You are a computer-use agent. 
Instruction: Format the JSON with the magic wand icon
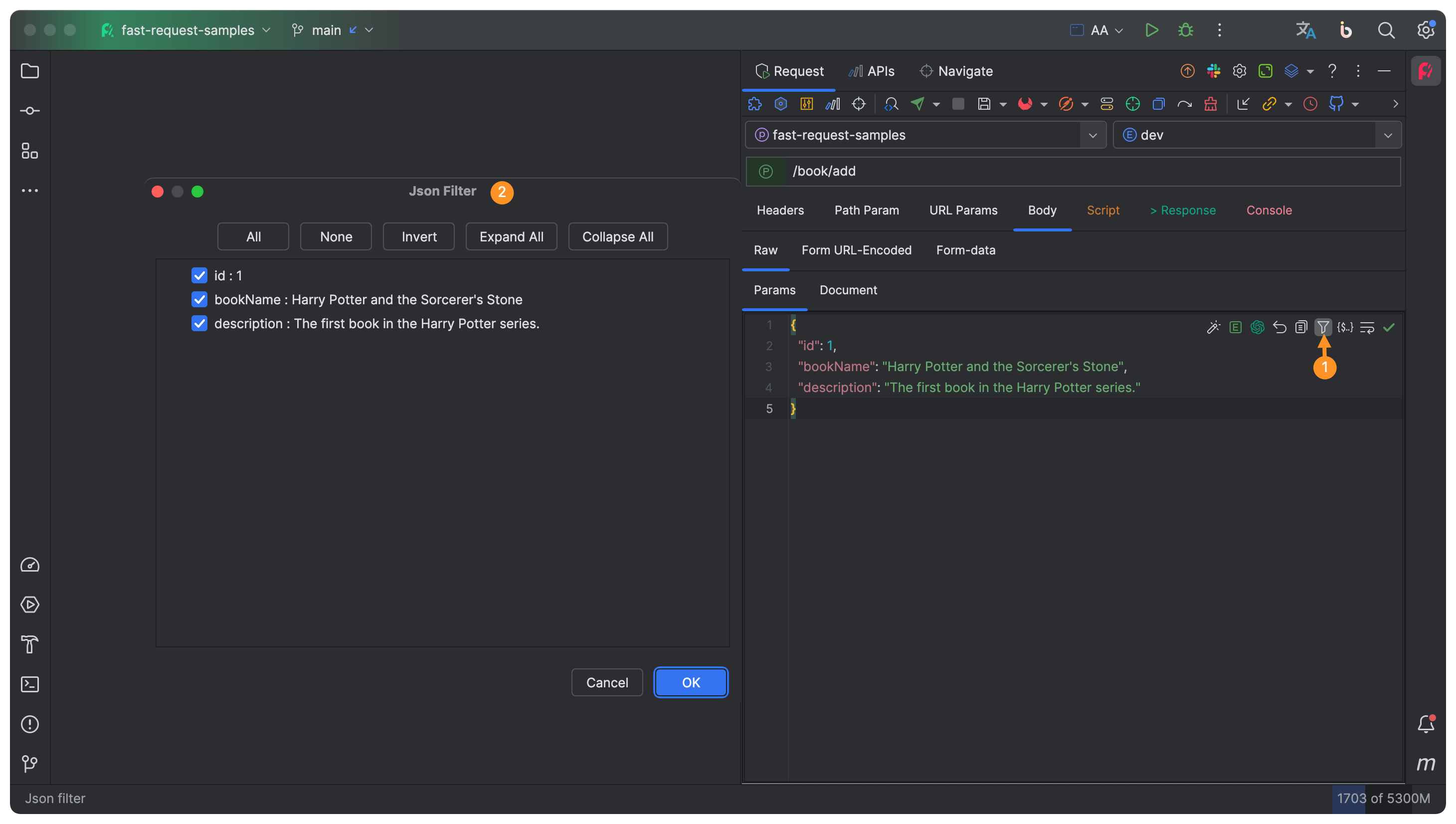[x=1214, y=327]
